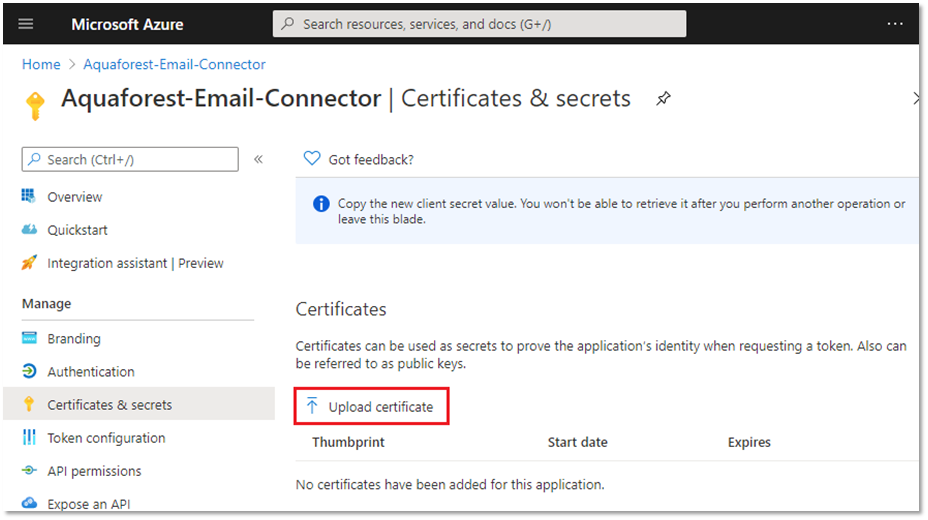Open the top bar ellipsis menu

pyautogui.click(x=895, y=24)
